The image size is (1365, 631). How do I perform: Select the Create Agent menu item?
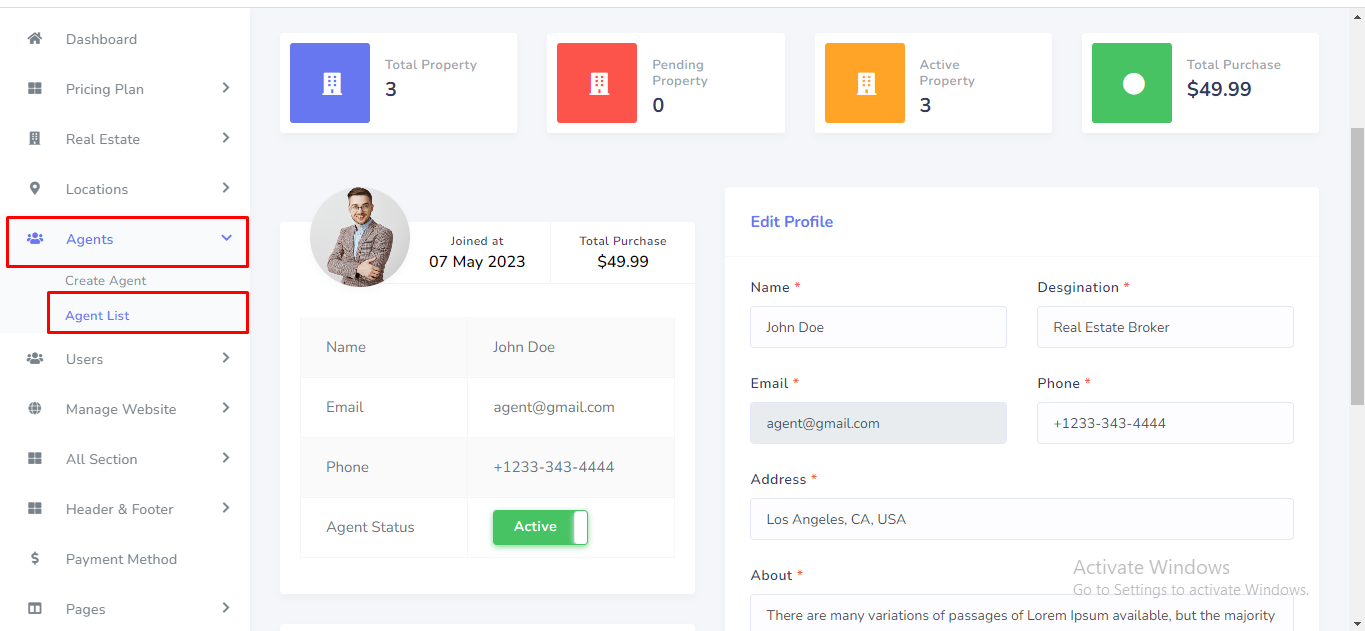pyautogui.click(x=106, y=281)
